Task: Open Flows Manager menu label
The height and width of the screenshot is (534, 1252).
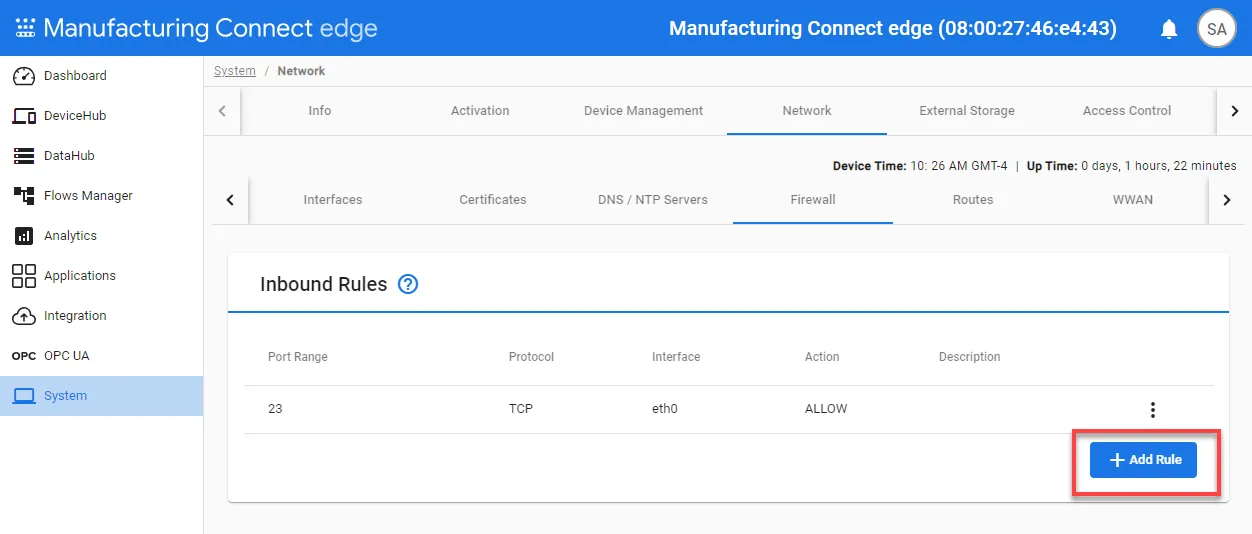Action: (88, 196)
